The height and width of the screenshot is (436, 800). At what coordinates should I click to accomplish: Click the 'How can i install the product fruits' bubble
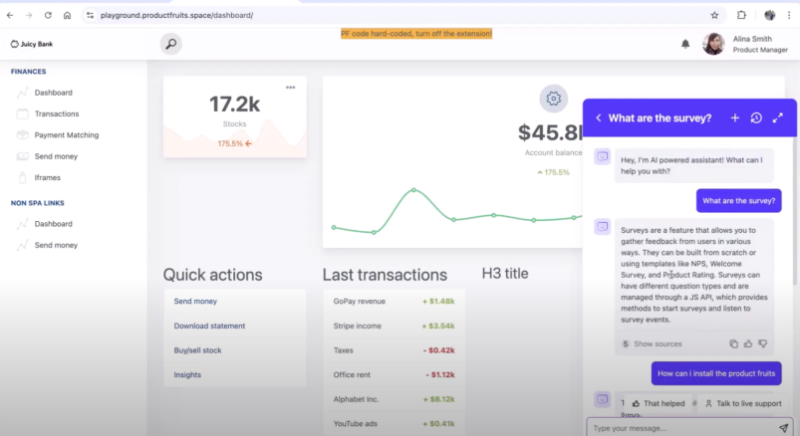point(716,373)
